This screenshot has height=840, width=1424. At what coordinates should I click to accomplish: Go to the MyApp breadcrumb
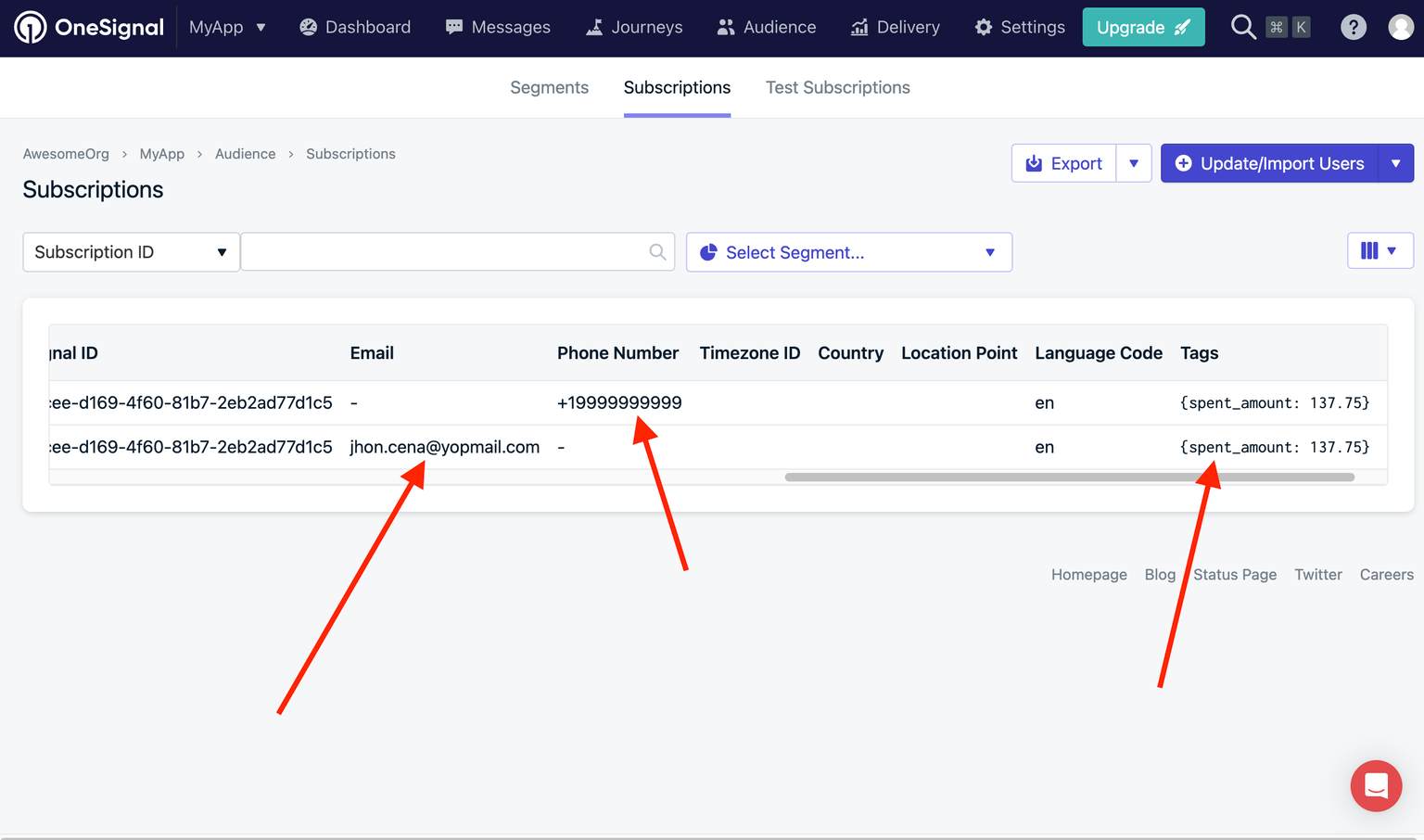point(162,154)
